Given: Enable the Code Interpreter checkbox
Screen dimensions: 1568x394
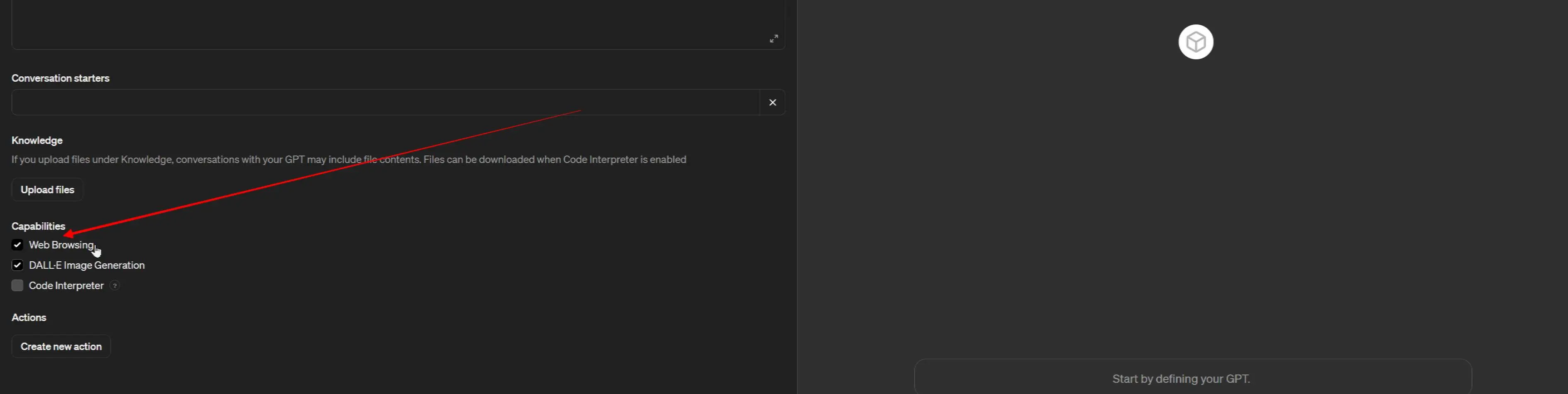Looking at the screenshot, I should pos(17,286).
